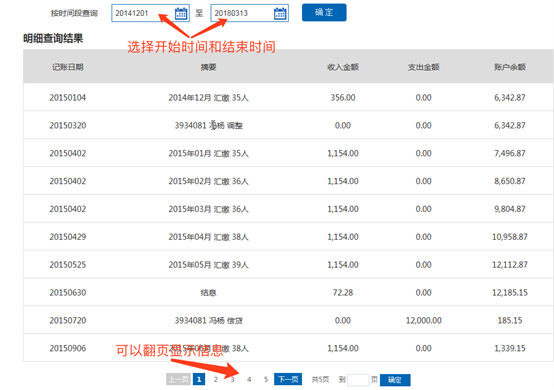This screenshot has width=554, height=390.
Task: Go to page 2 of results
Action: coord(216,379)
